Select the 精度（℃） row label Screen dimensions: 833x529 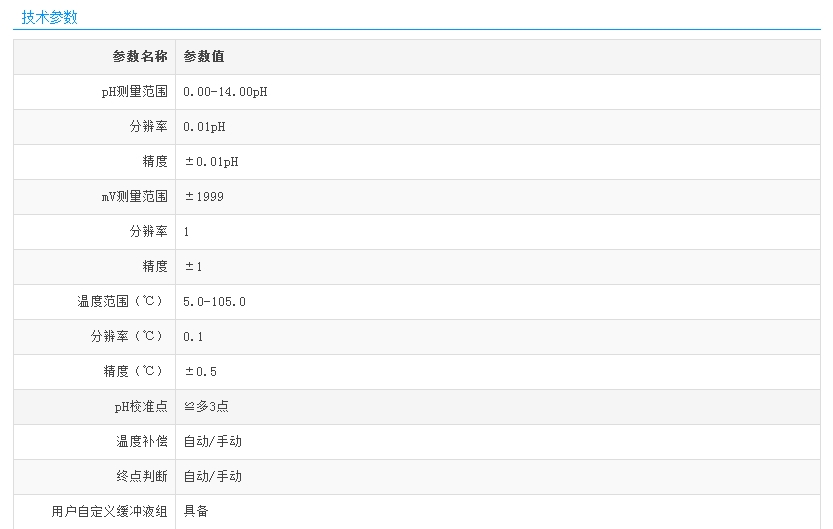click(134, 372)
